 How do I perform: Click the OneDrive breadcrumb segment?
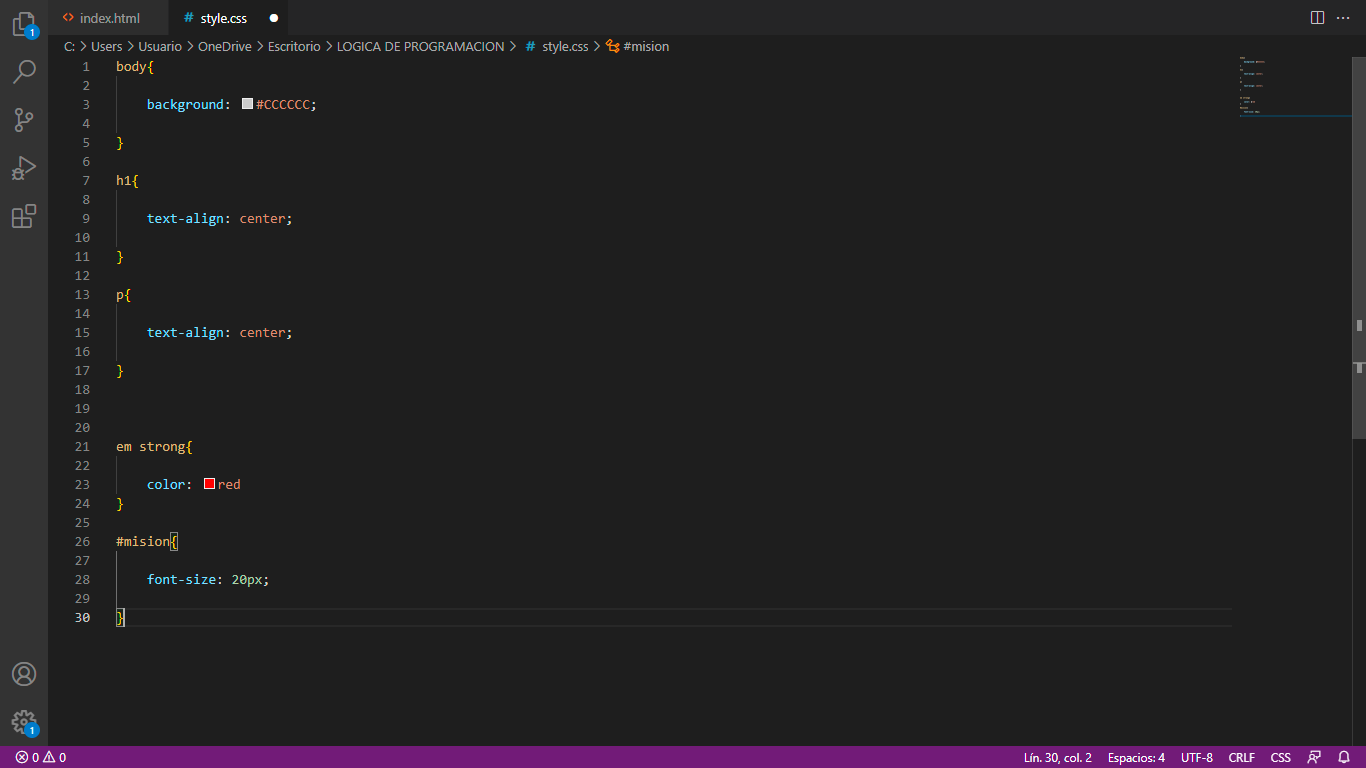click(225, 46)
